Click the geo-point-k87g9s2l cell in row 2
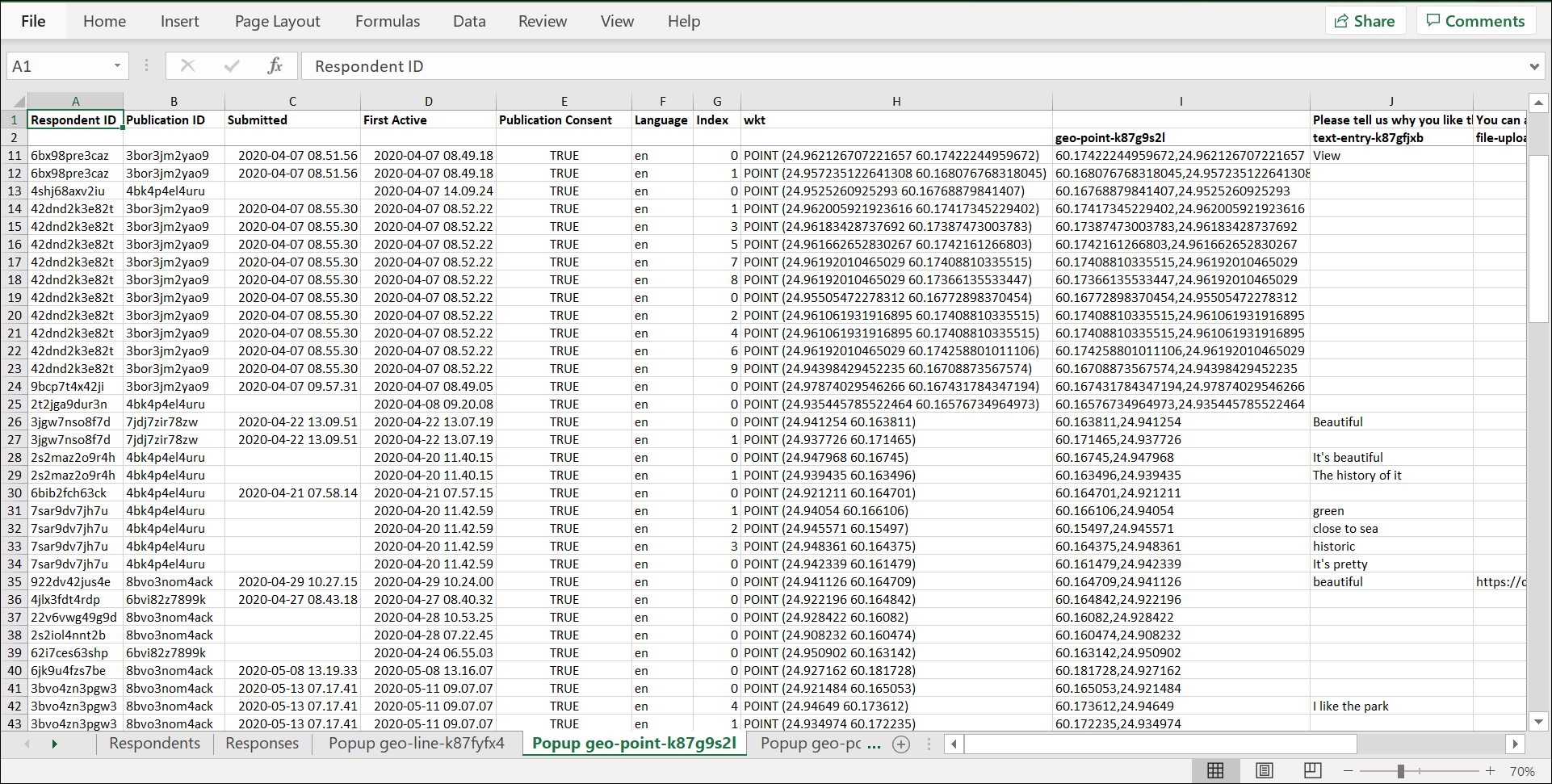The image size is (1552, 784). [1181, 138]
